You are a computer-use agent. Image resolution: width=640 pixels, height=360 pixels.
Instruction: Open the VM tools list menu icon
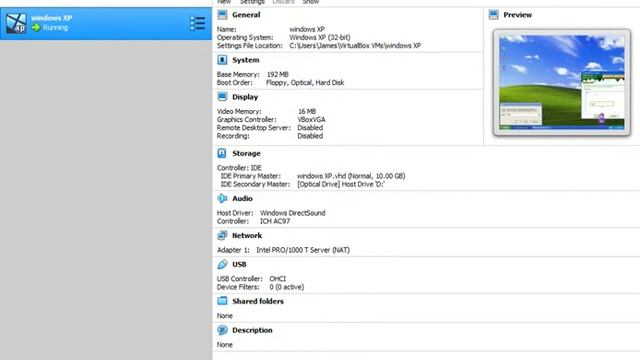point(198,24)
